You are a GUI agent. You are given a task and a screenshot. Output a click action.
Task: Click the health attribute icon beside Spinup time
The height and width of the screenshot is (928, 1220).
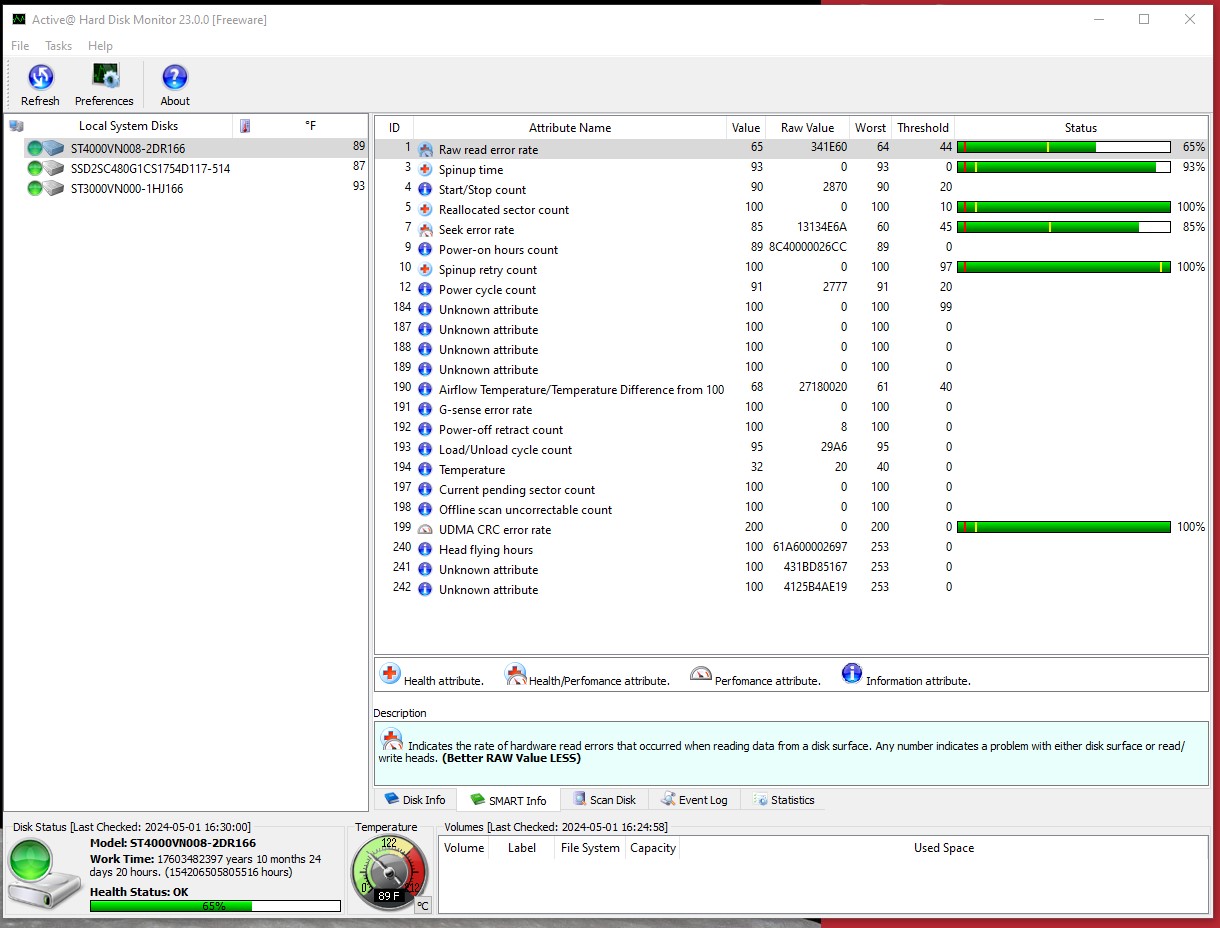425,169
